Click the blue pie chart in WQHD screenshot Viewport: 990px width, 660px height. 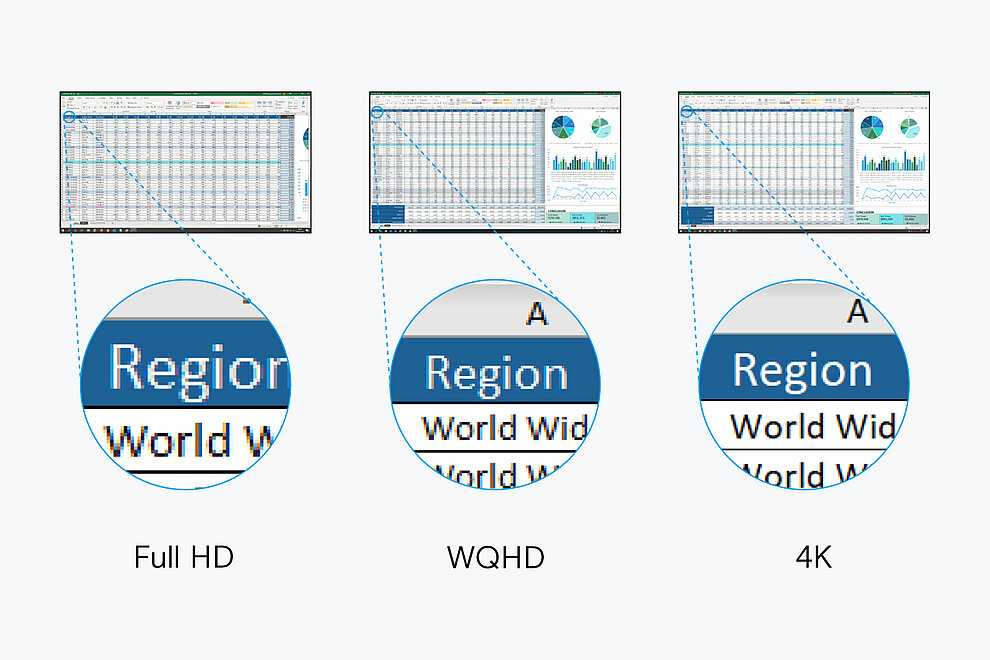click(x=565, y=127)
